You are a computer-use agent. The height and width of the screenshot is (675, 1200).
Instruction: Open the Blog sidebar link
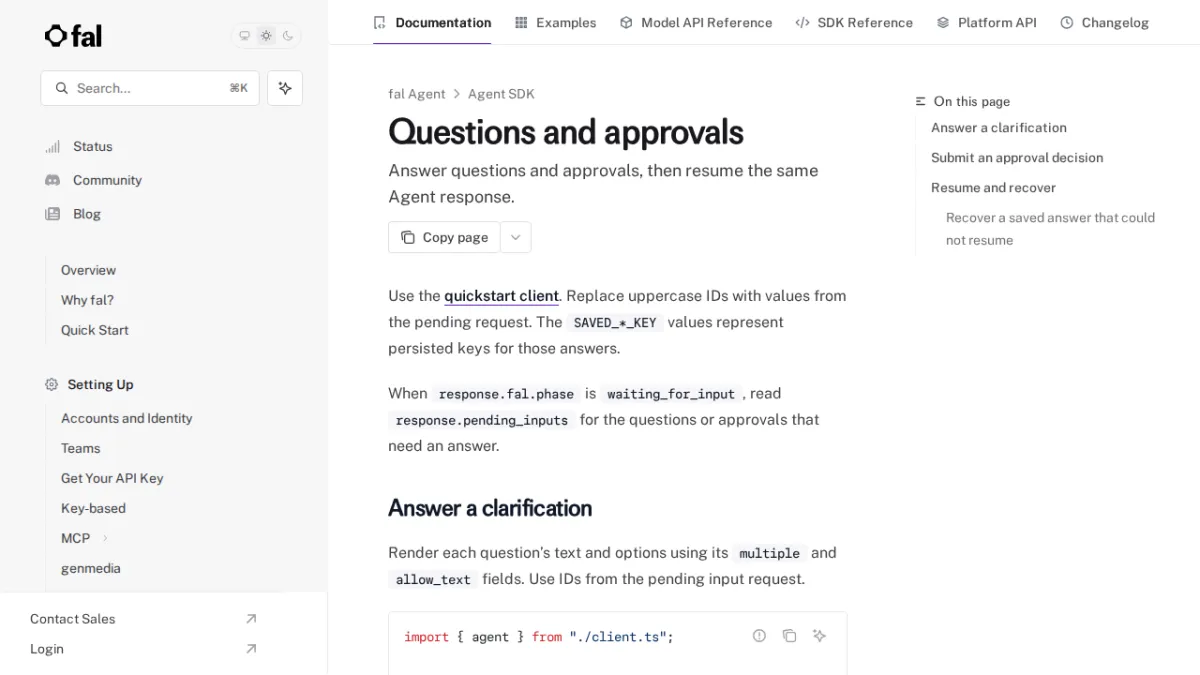pyautogui.click(x=87, y=214)
